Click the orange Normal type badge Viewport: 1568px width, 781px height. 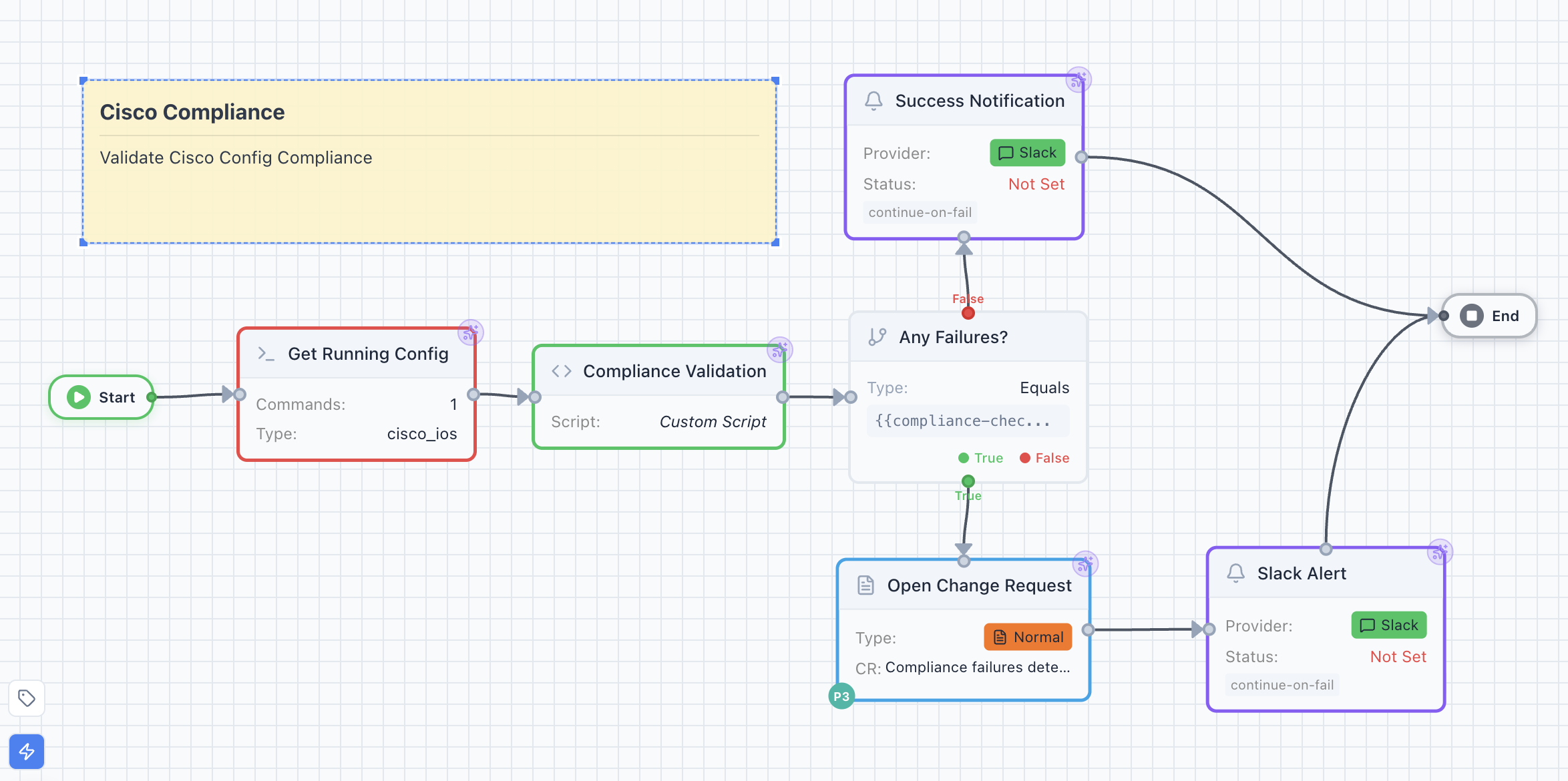[1028, 637]
